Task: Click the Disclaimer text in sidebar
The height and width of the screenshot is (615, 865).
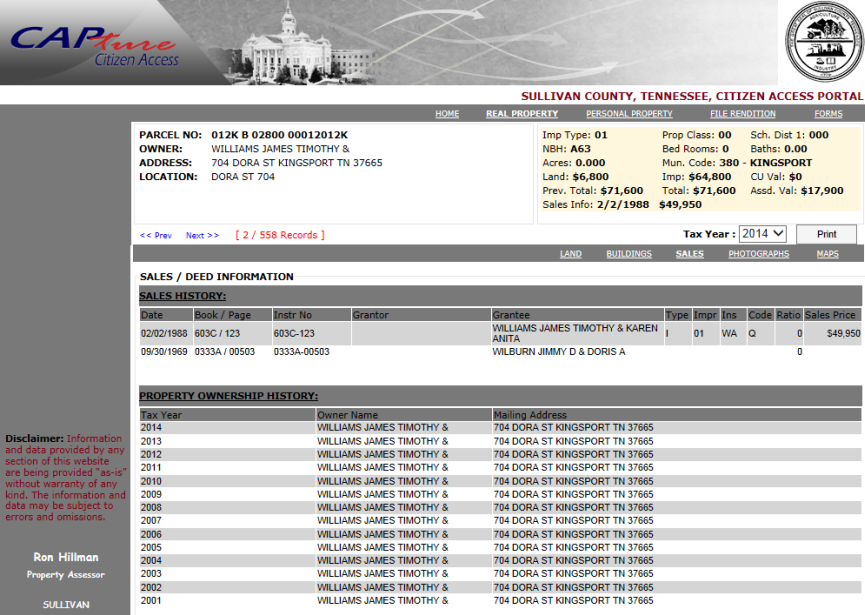Action: [x=66, y=478]
